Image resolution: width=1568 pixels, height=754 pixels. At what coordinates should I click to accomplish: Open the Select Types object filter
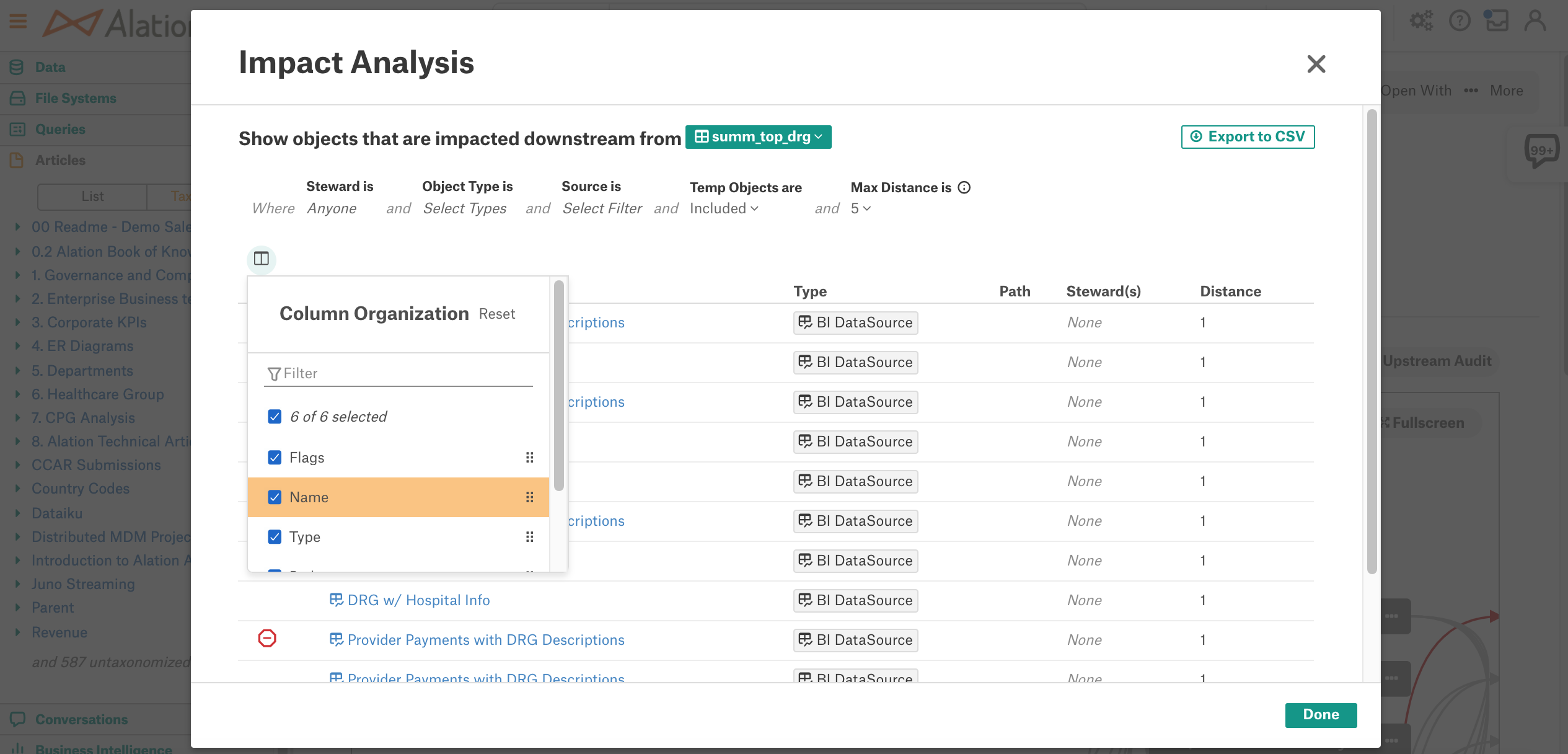point(465,208)
